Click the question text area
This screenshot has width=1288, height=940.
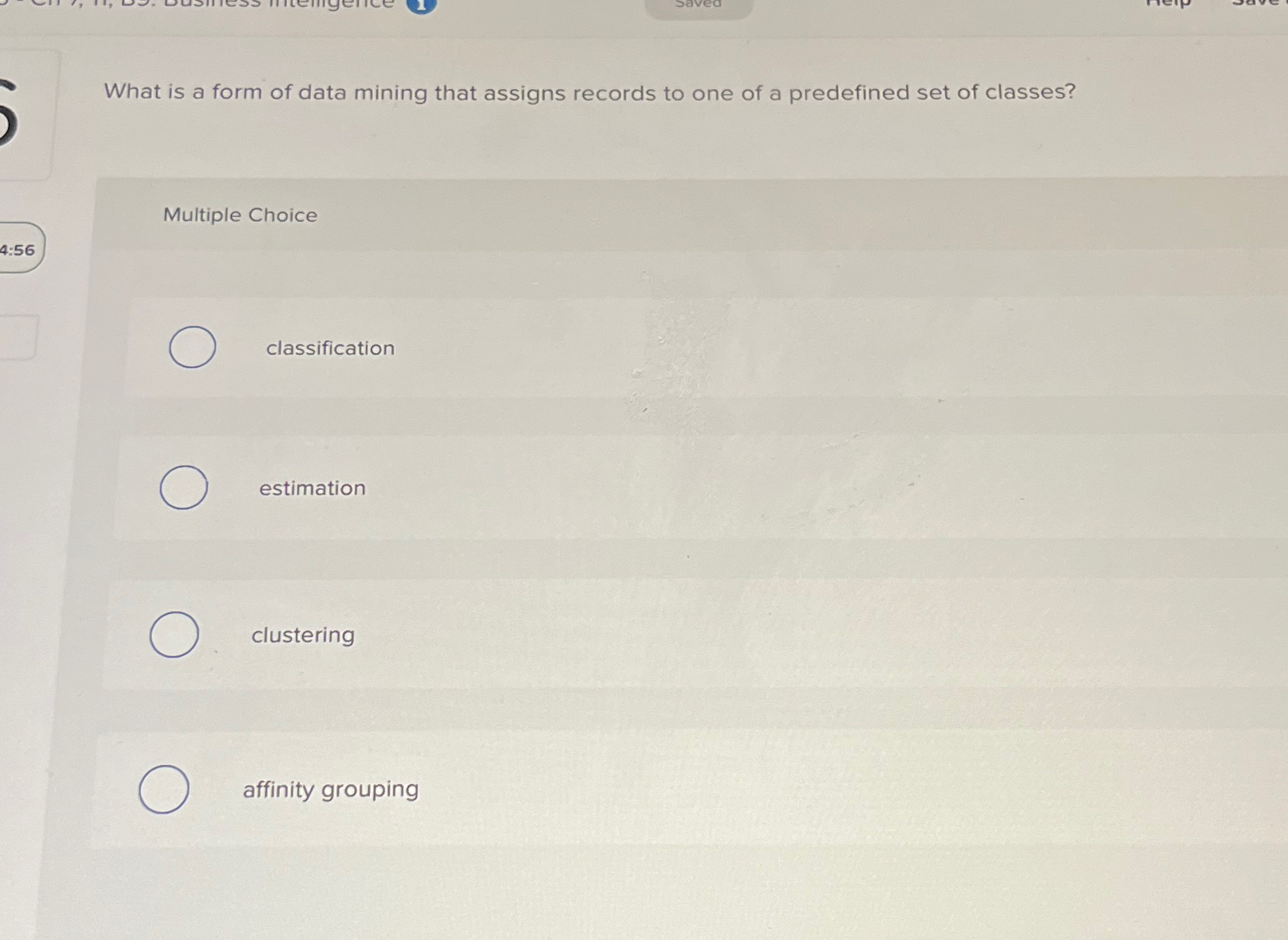pyautogui.click(x=590, y=93)
